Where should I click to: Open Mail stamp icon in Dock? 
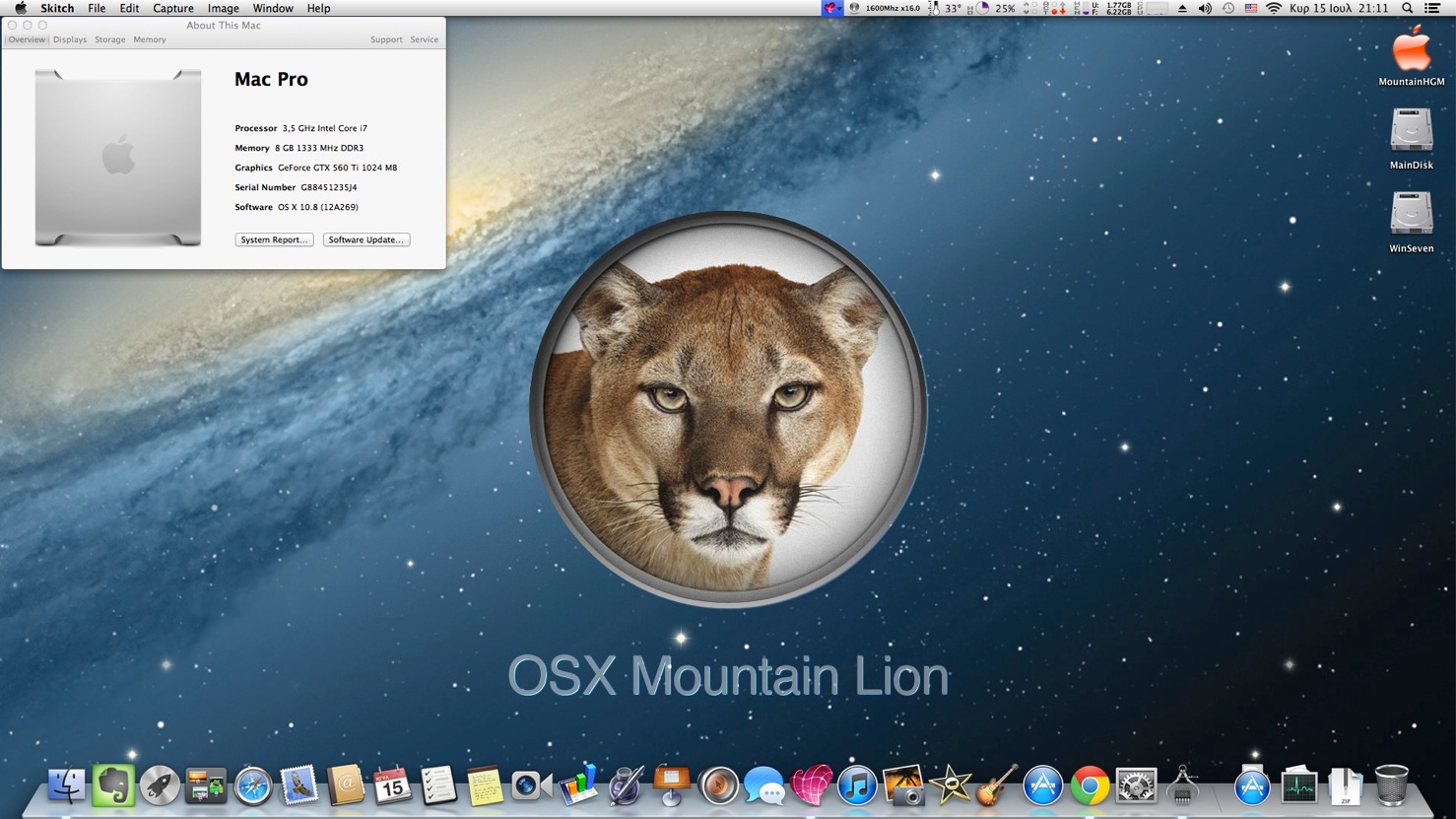[x=299, y=786]
